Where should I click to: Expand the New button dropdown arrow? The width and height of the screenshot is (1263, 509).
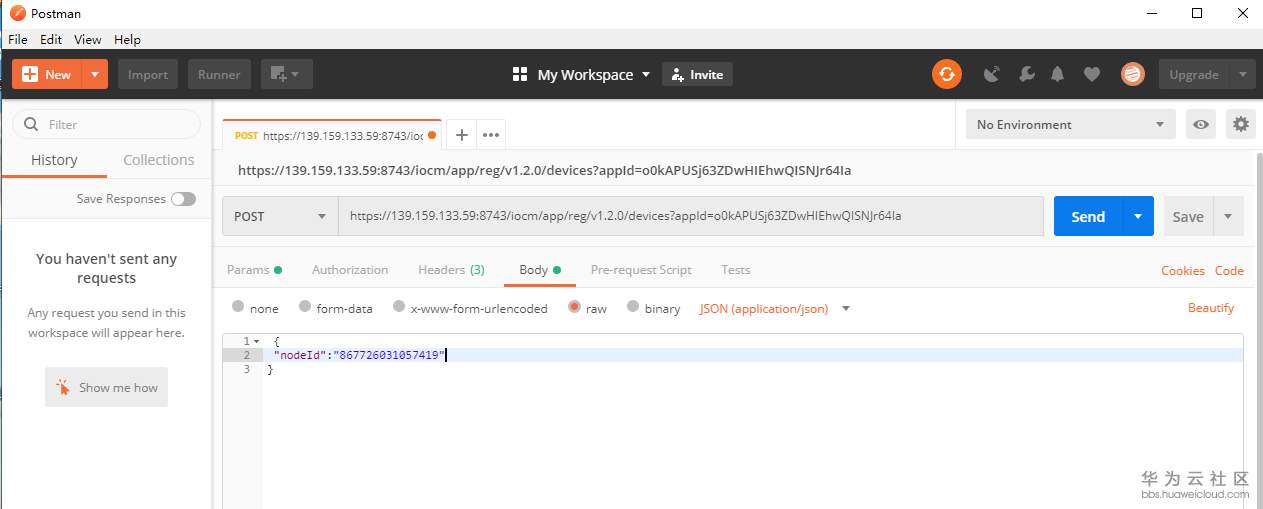pyautogui.click(x=95, y=74)
